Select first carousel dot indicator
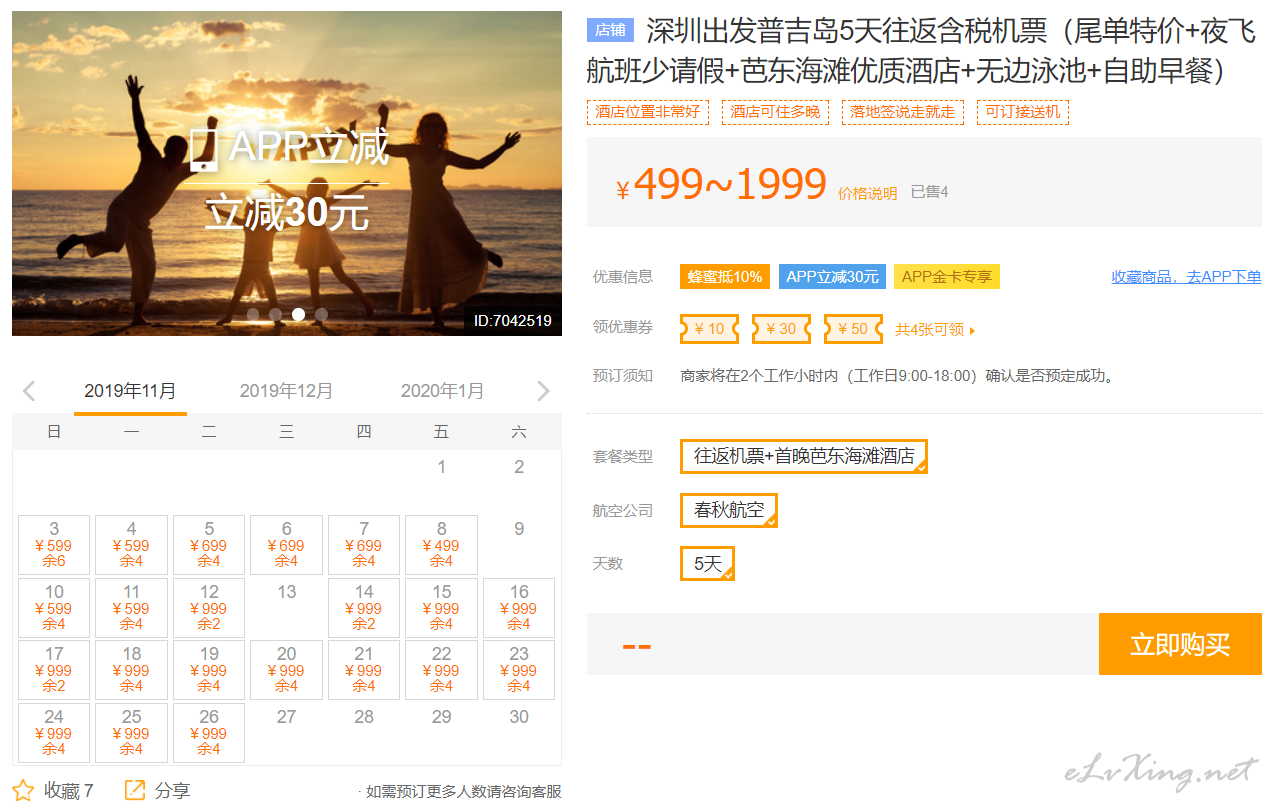Image resolution: width=1269 pixels, height=805 pixels. coord(253,314)
